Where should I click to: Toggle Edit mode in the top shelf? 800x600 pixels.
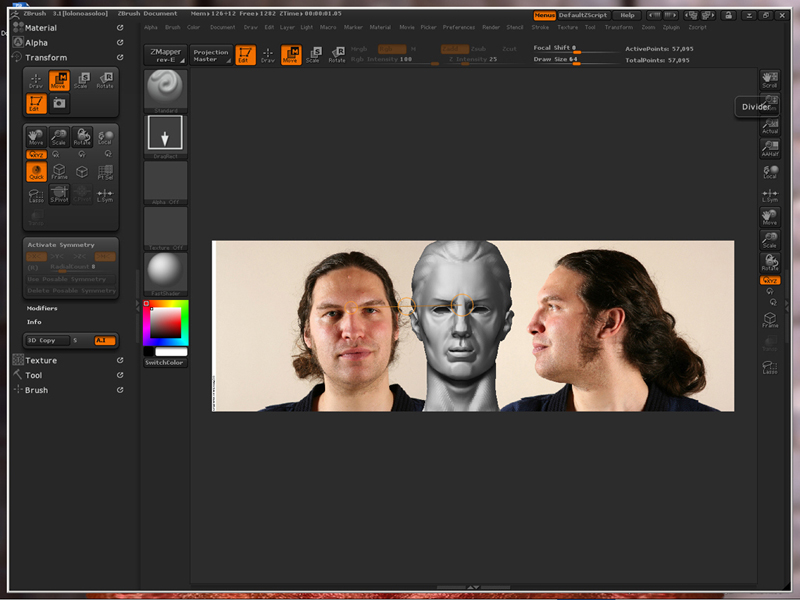(245, 54)
